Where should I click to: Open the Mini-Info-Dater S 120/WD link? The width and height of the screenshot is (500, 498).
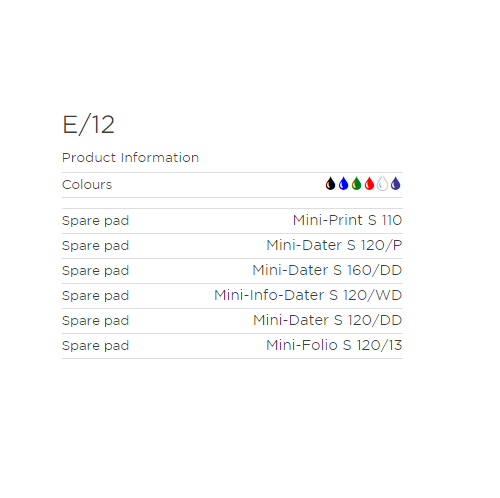click(x=308, y=295)
